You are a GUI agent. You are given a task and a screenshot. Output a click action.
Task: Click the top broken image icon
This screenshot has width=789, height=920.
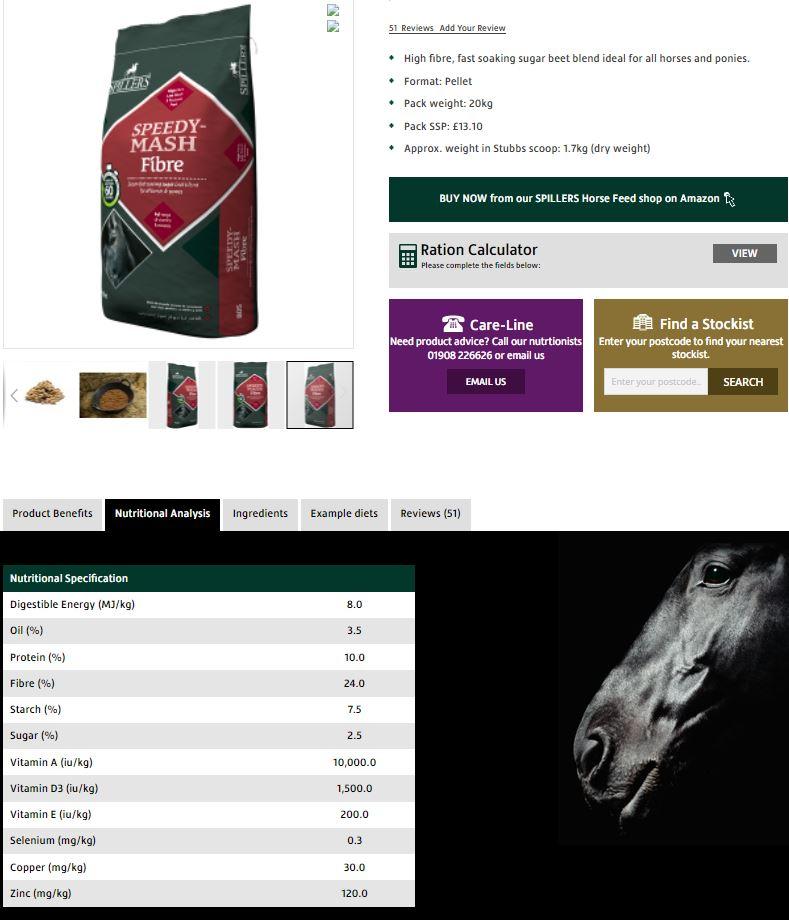point(333,10)
